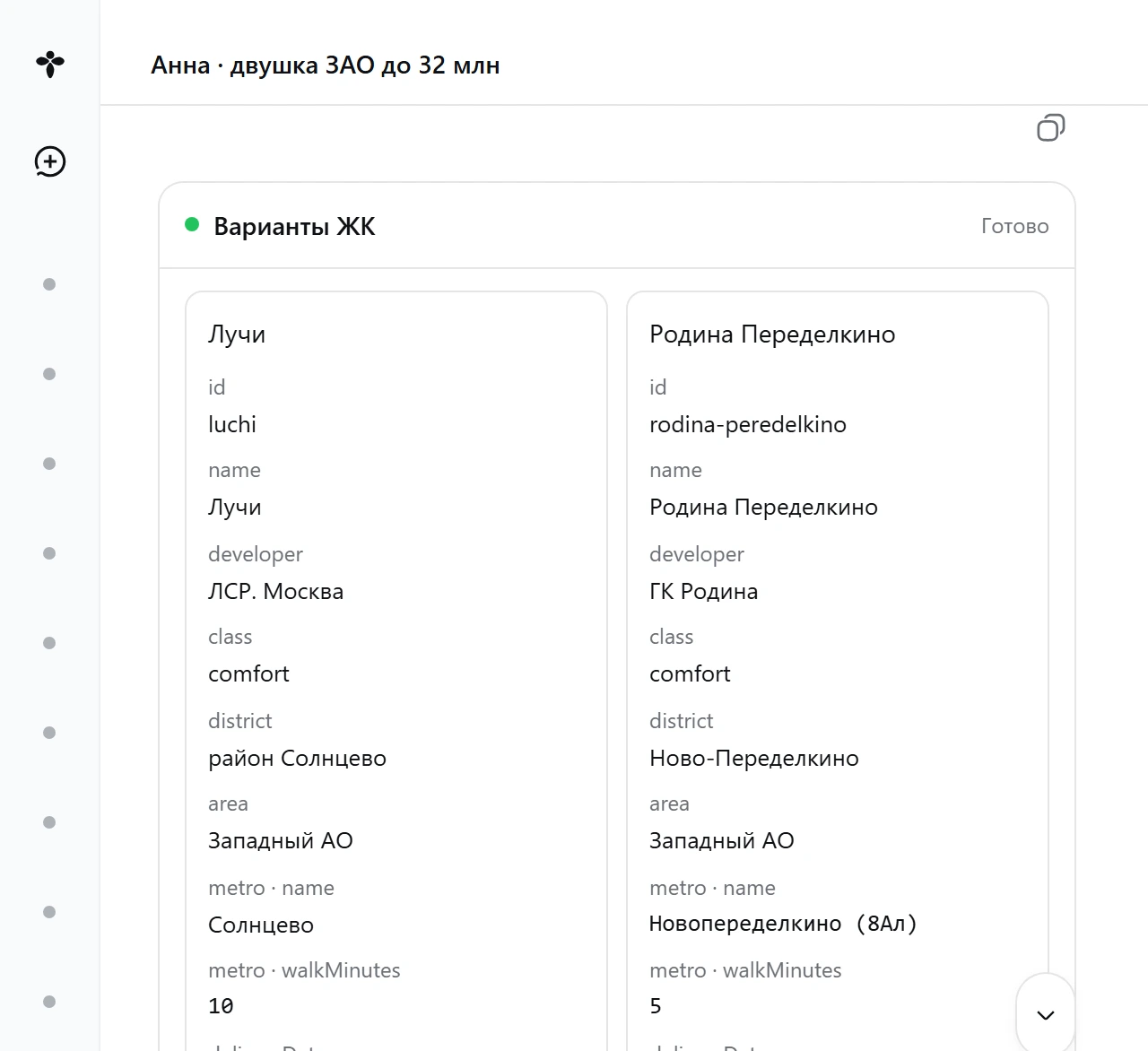The image size is (1148, 1051).
Task: Click "Западный АО" area value in Лучи card
Action: pyautogui.click(x=281, y=841)
